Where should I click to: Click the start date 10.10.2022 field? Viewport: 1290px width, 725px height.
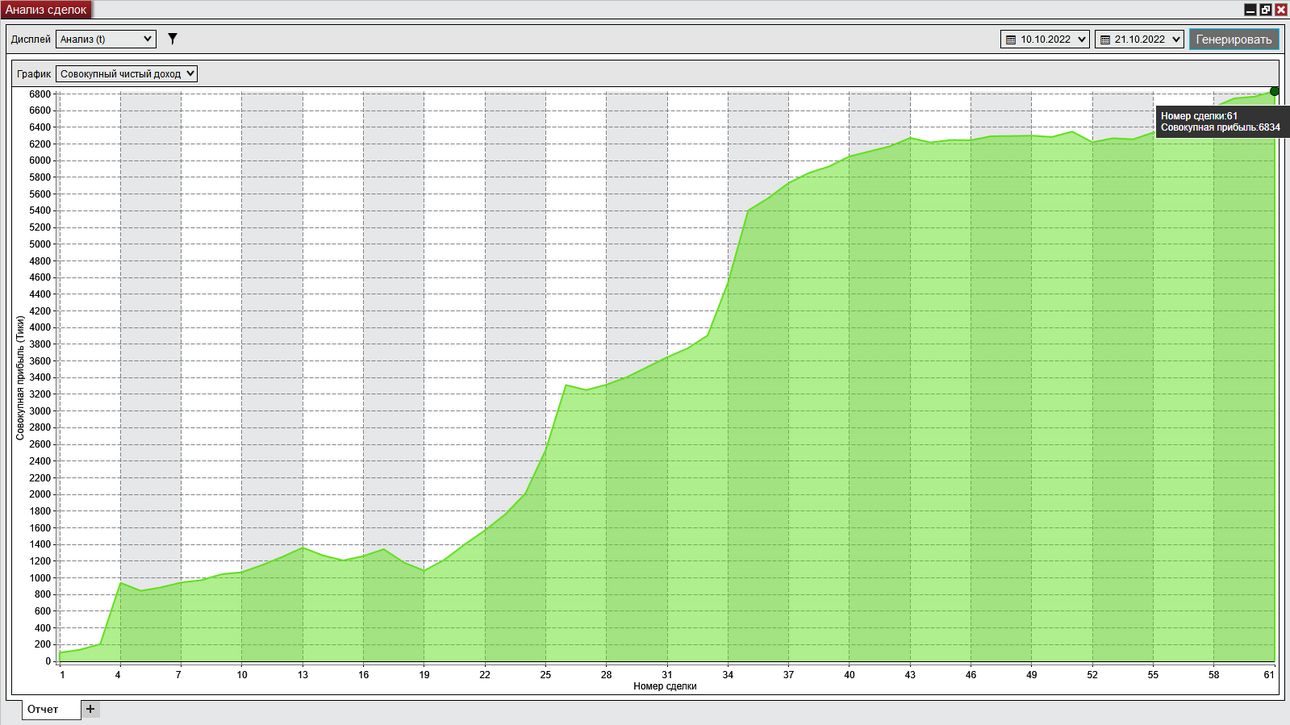[1045, 40]
